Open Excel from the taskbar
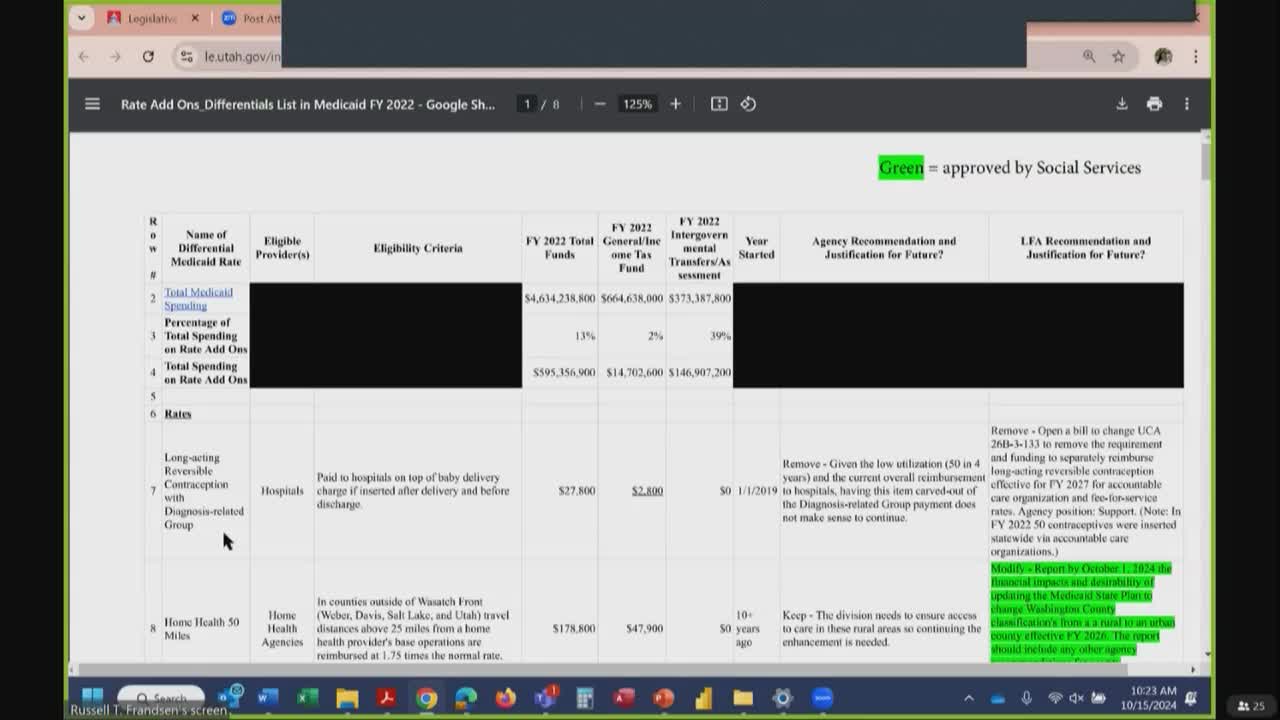 point(307,698)
